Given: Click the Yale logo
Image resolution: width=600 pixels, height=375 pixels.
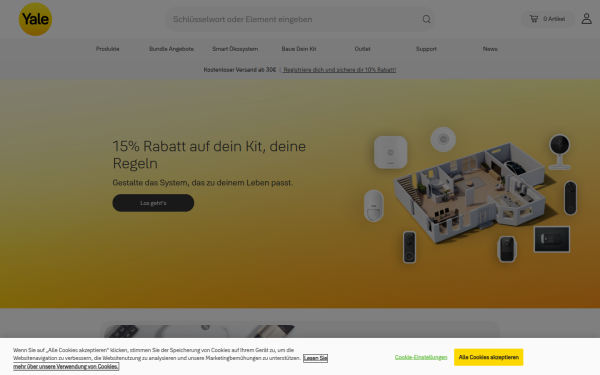Looking at the screenshot, I should pyautogui.click(x=35, y=19).
